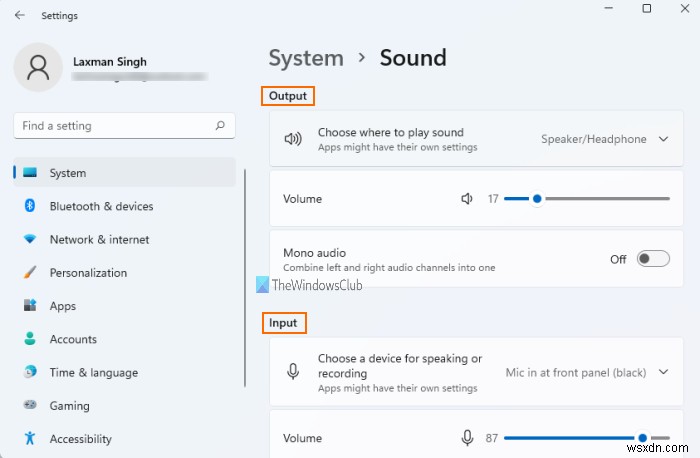Click the Personalization paintbrush icon
Screen dimensions: 700x458
[x=30, y=273]
